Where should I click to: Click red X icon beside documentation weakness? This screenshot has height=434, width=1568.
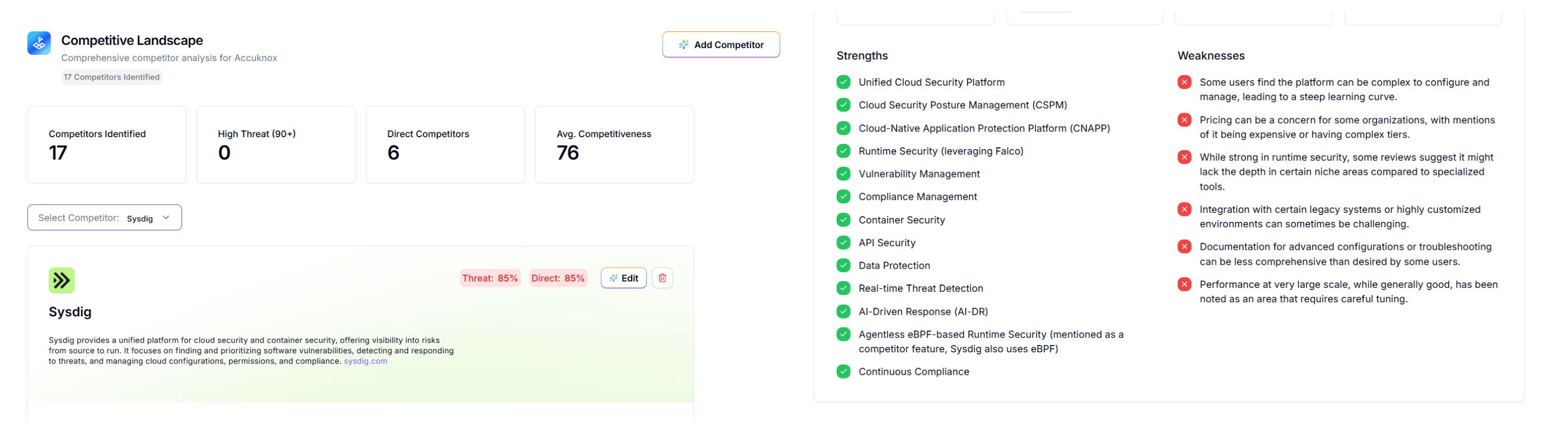tap(1184, 246)
